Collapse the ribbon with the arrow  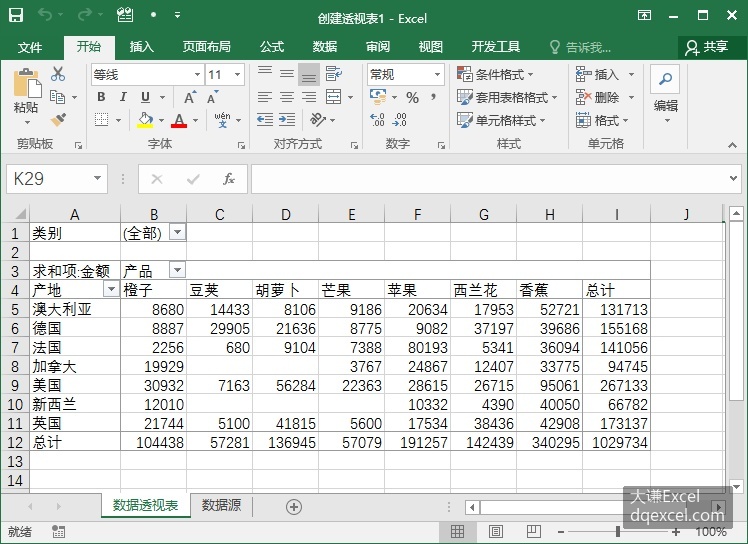click(732, 145)
